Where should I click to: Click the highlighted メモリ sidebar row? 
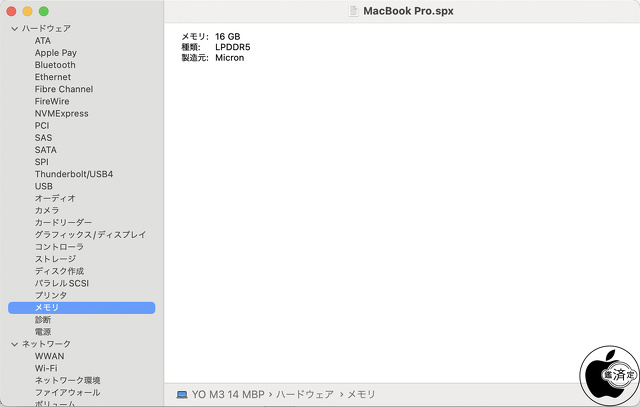(82, 308)
